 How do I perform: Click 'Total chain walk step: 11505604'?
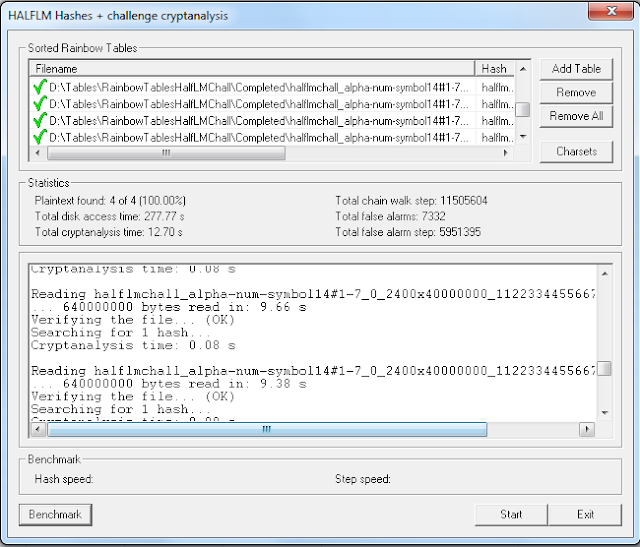411,201
